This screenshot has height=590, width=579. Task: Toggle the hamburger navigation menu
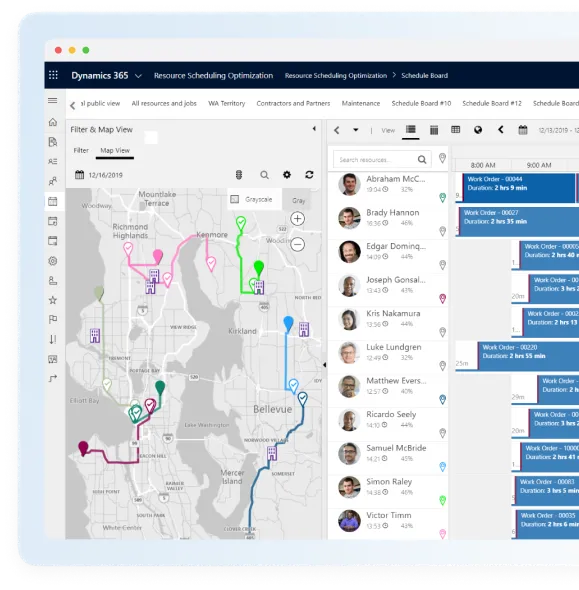pyautogui.click(x=53, y=100)
